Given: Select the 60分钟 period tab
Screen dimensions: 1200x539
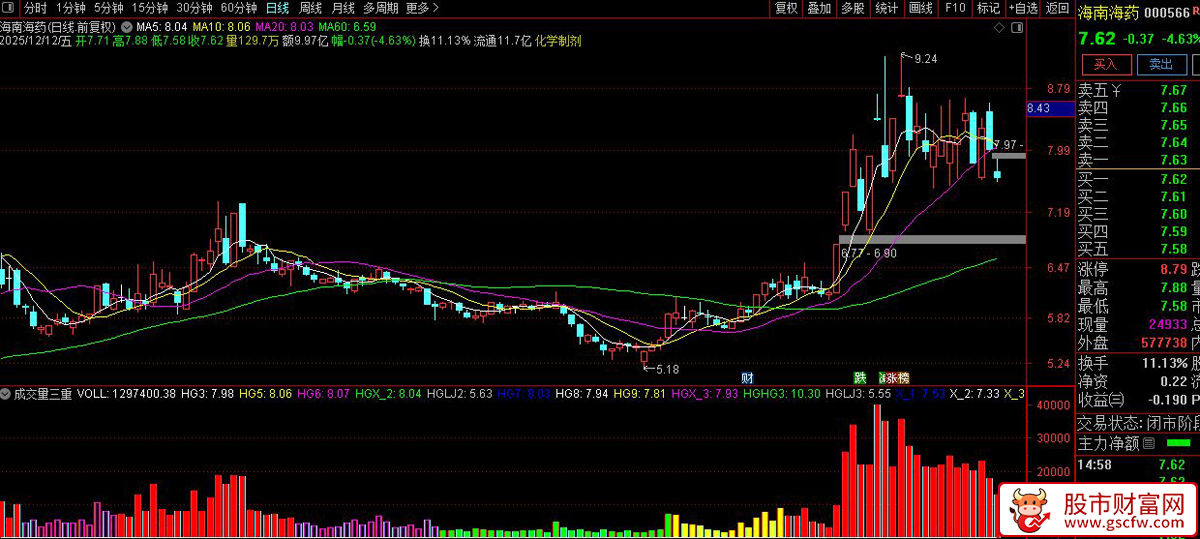Looking at the screenshot, I should click(x=238, y=7).
